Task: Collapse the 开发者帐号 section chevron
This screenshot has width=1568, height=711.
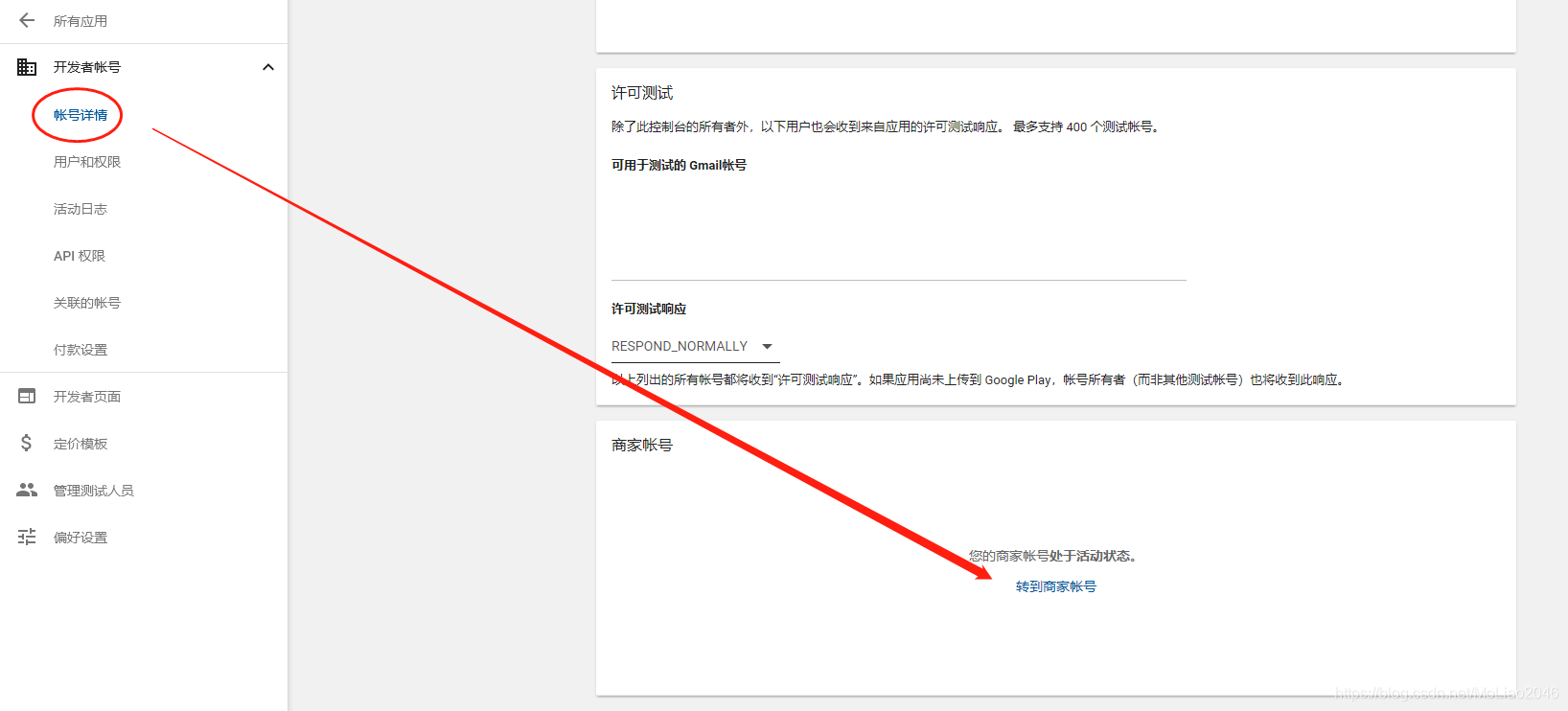Action: coord(268,67)
